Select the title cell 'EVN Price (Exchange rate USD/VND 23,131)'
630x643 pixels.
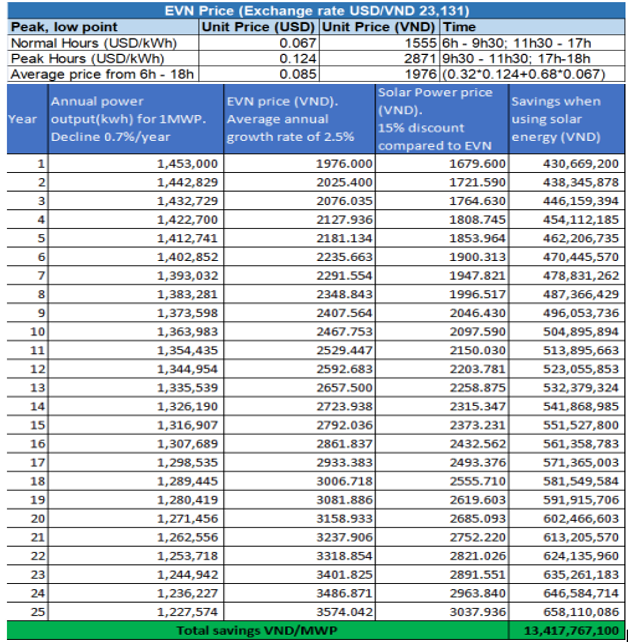(316, 11)
